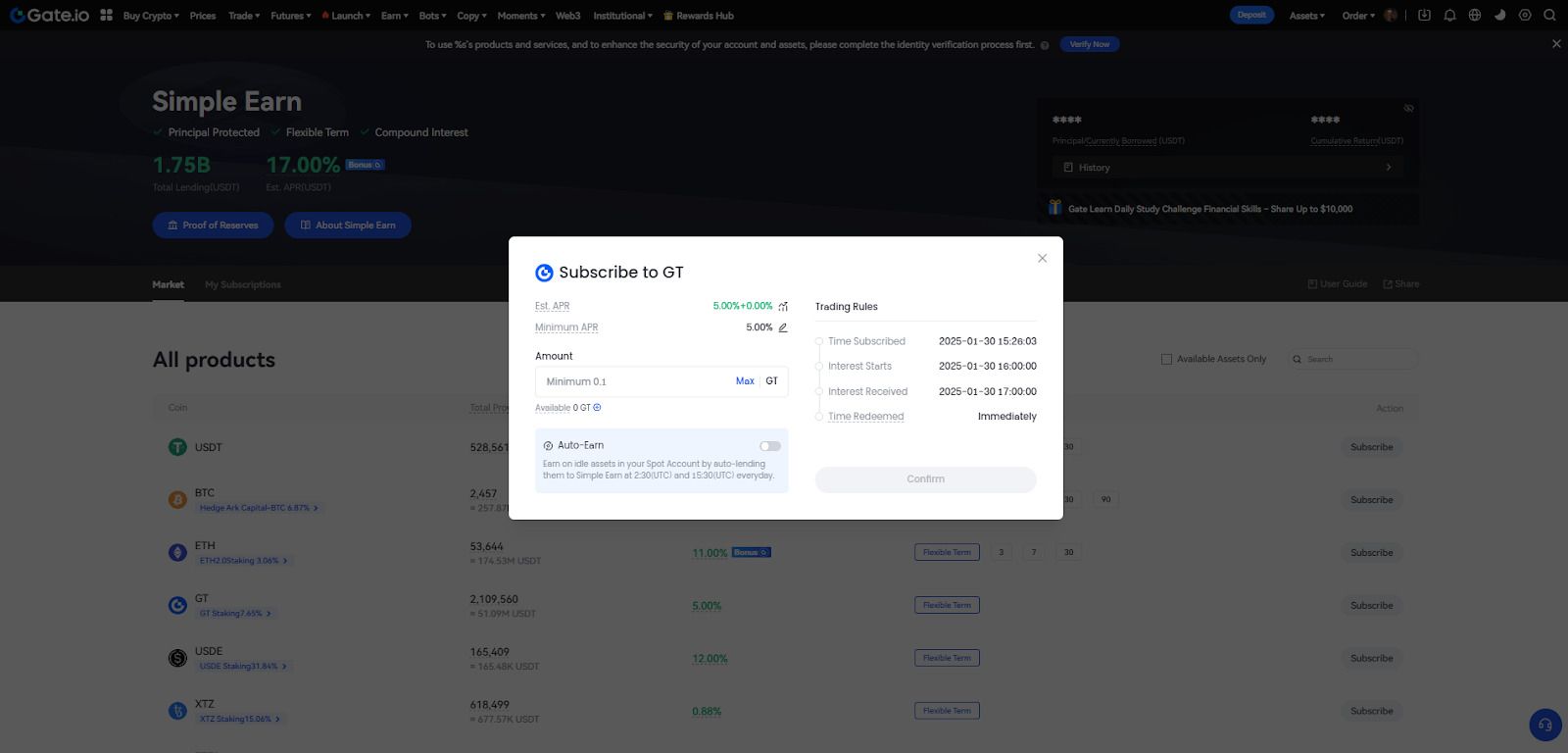Toggle balance visibility eye icon
1568x753 pixels.
(x=1408, y=108)
